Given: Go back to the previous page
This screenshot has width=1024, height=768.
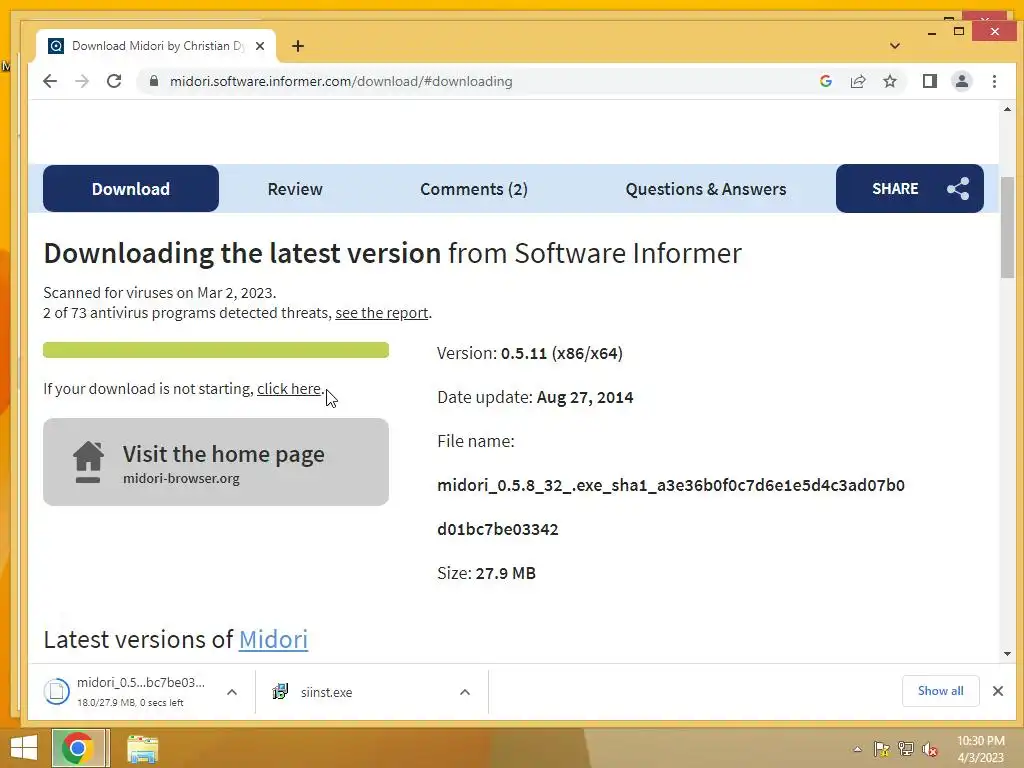Looking at the screenshot, I should [50, 81].
